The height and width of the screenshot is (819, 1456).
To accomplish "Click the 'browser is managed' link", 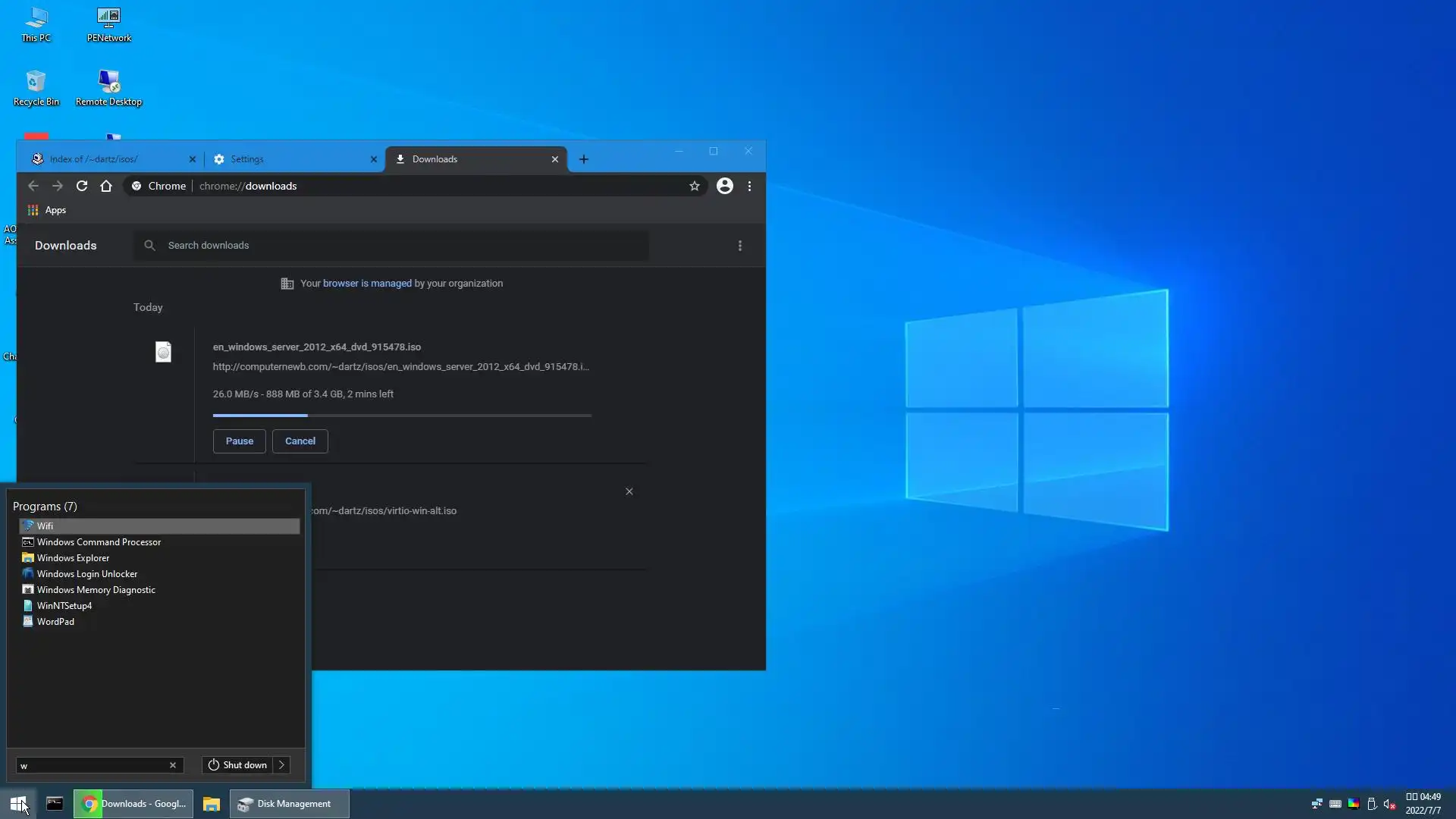I will coord(367,284).
